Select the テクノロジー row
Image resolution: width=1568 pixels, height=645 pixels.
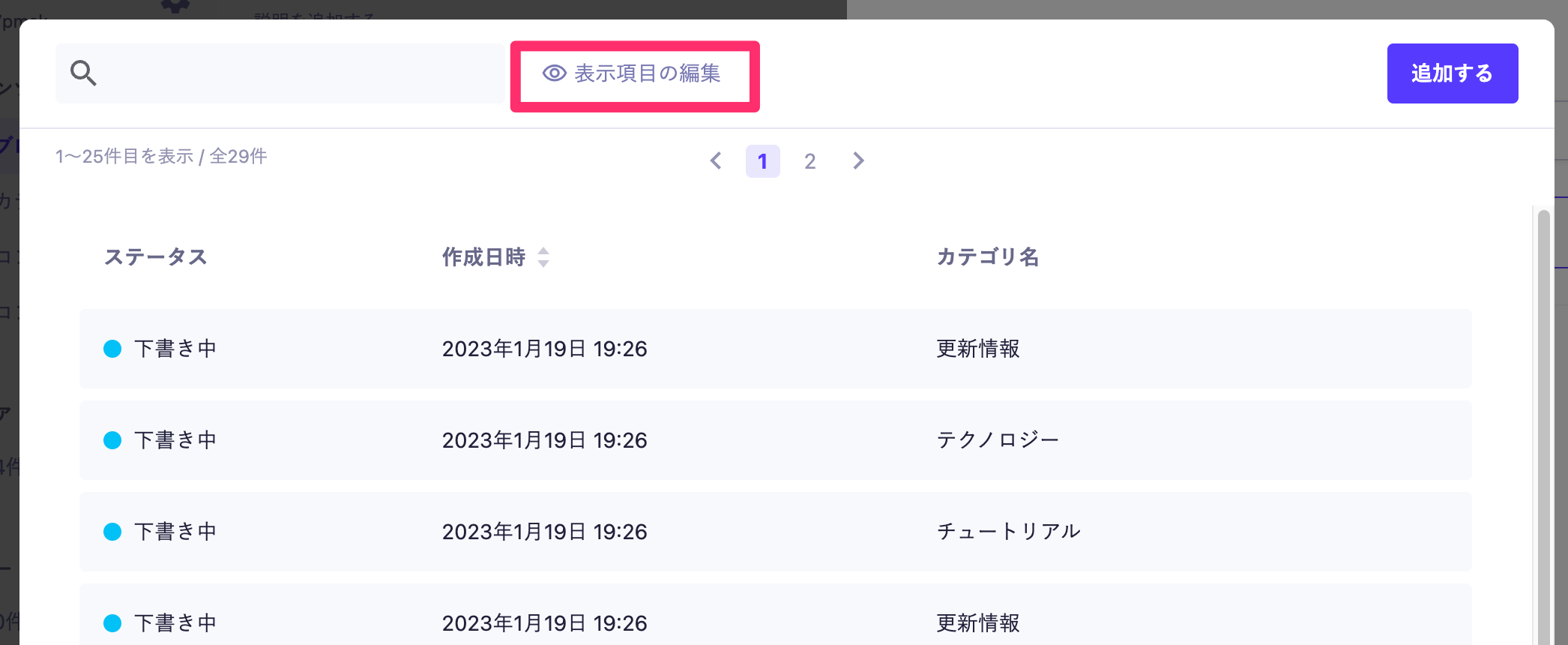[775, 440]
